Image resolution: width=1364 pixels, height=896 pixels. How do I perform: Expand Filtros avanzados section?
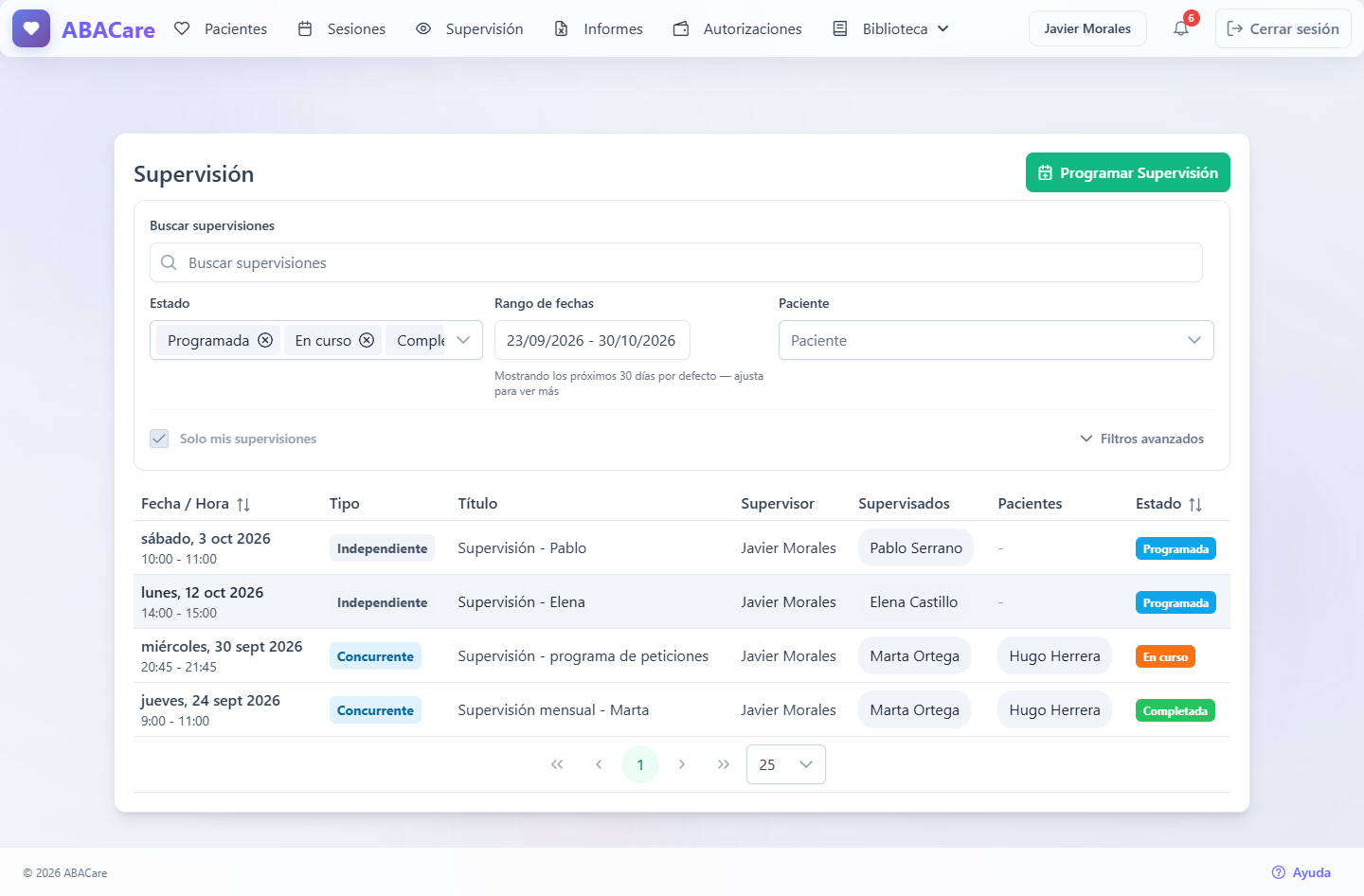click(1142, 439)
